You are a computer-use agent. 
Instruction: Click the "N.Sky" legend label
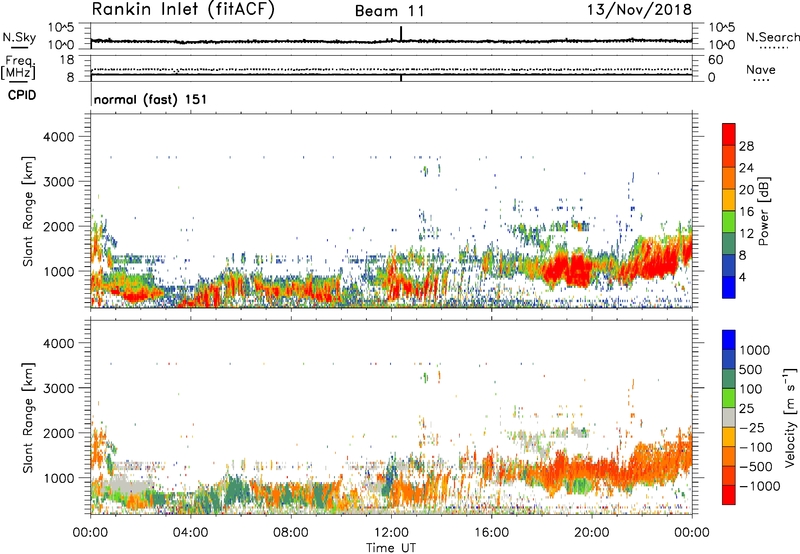pyautogui.click(x=19, y=37)
